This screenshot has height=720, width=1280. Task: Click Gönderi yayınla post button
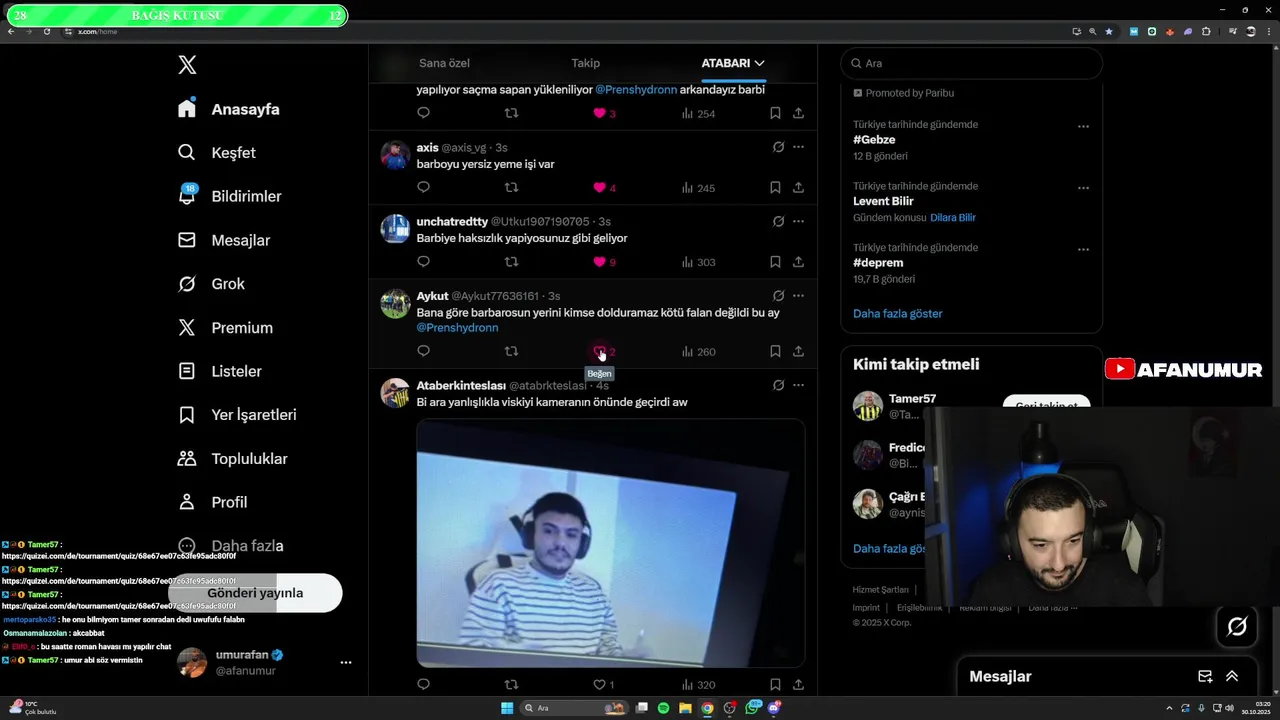point(255,593)
